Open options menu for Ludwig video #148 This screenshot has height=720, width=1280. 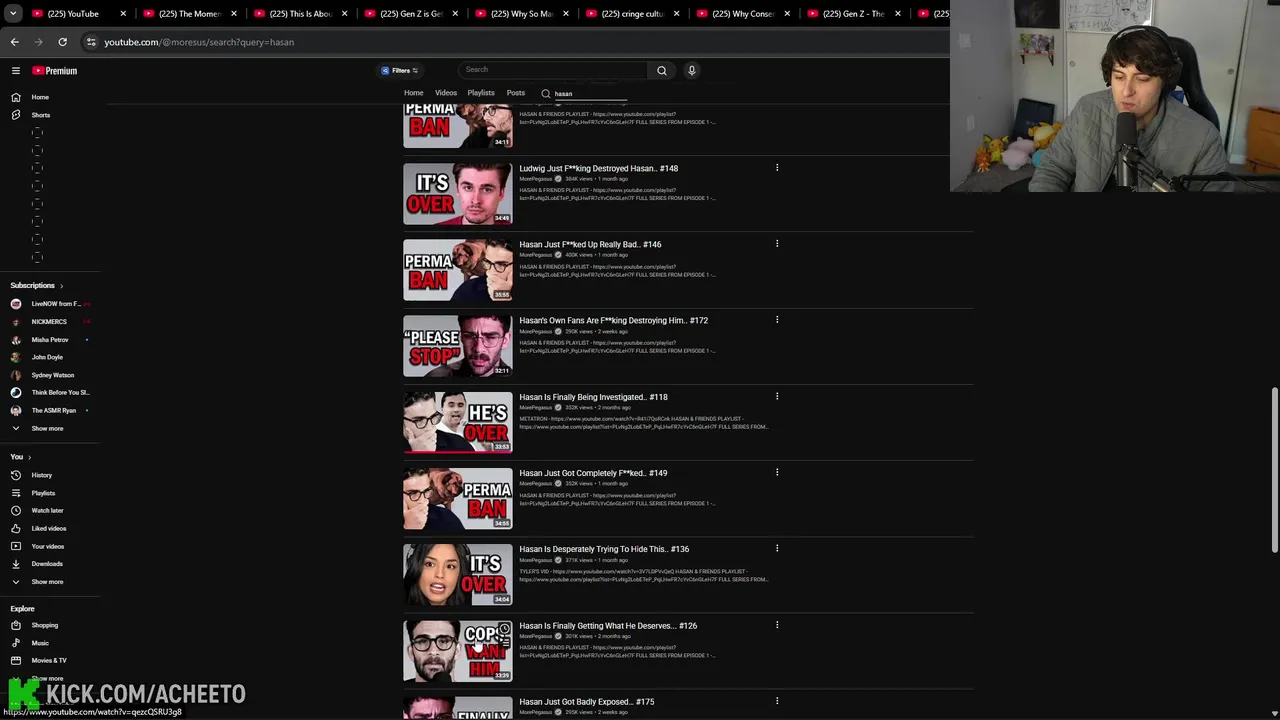tap(777, 168)
